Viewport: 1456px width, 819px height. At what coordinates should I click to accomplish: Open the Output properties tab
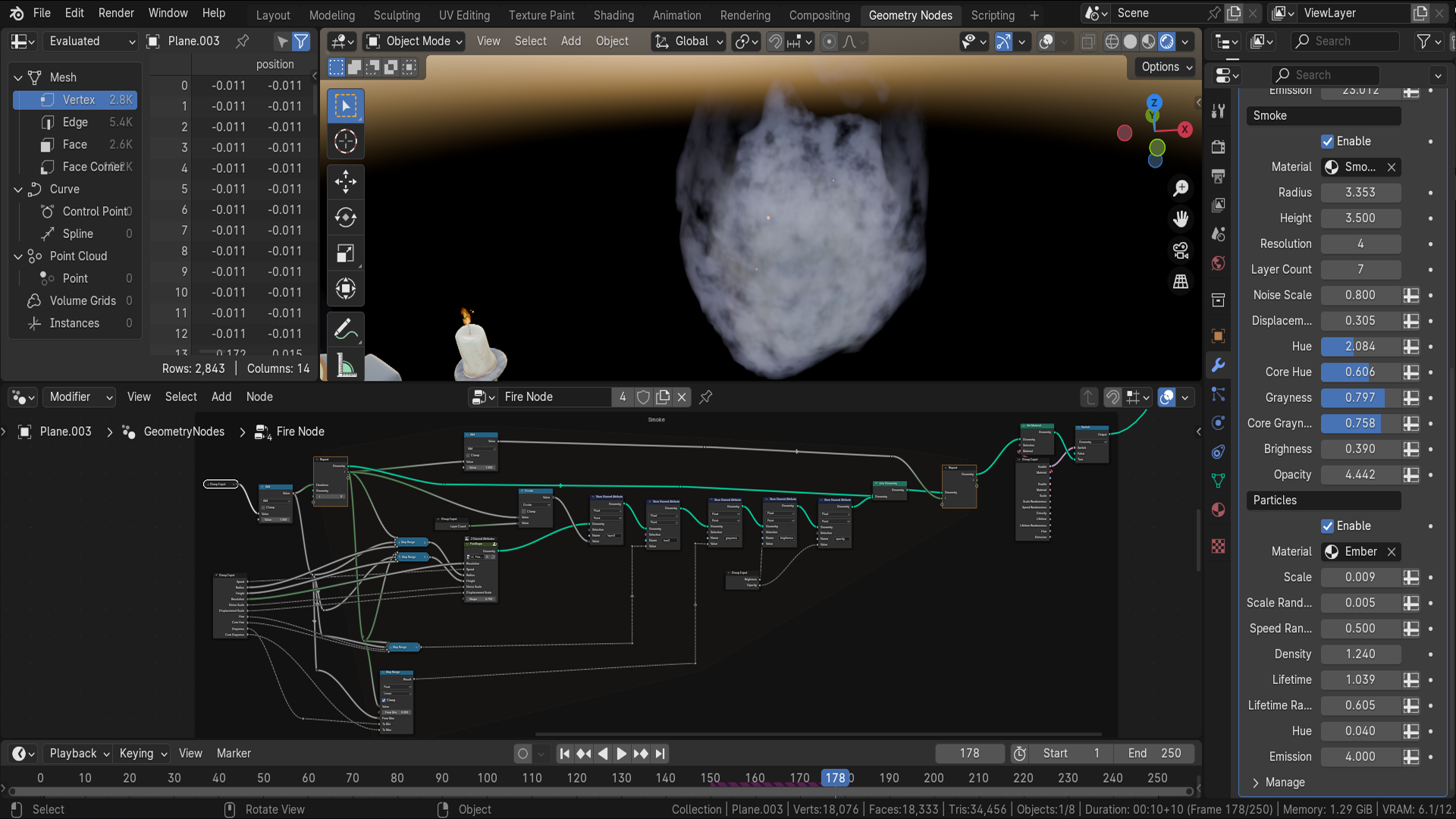pyautogui.click(x=1219, y=176)
